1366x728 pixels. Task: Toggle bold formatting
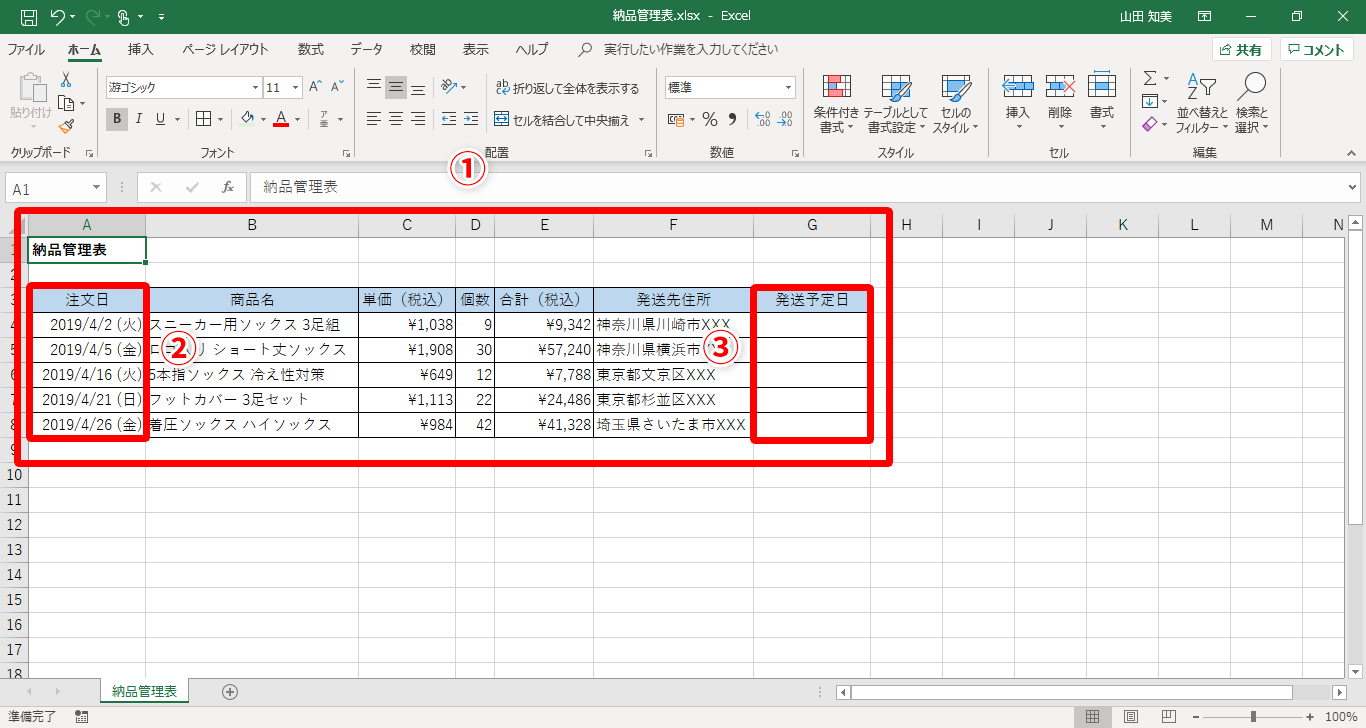click(x=117, y=119)
